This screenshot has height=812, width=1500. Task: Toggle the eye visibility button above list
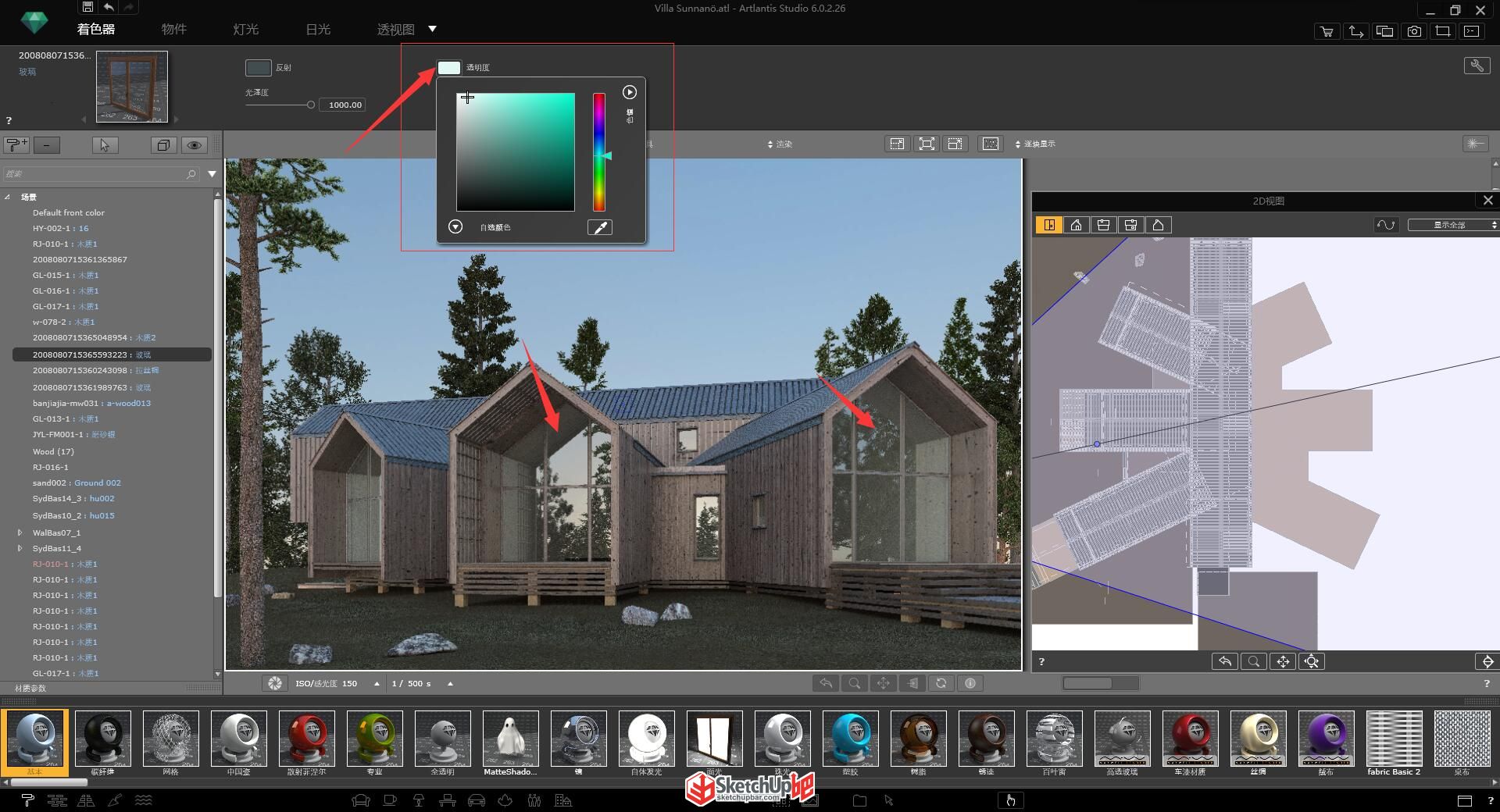[x=194, y=144]
